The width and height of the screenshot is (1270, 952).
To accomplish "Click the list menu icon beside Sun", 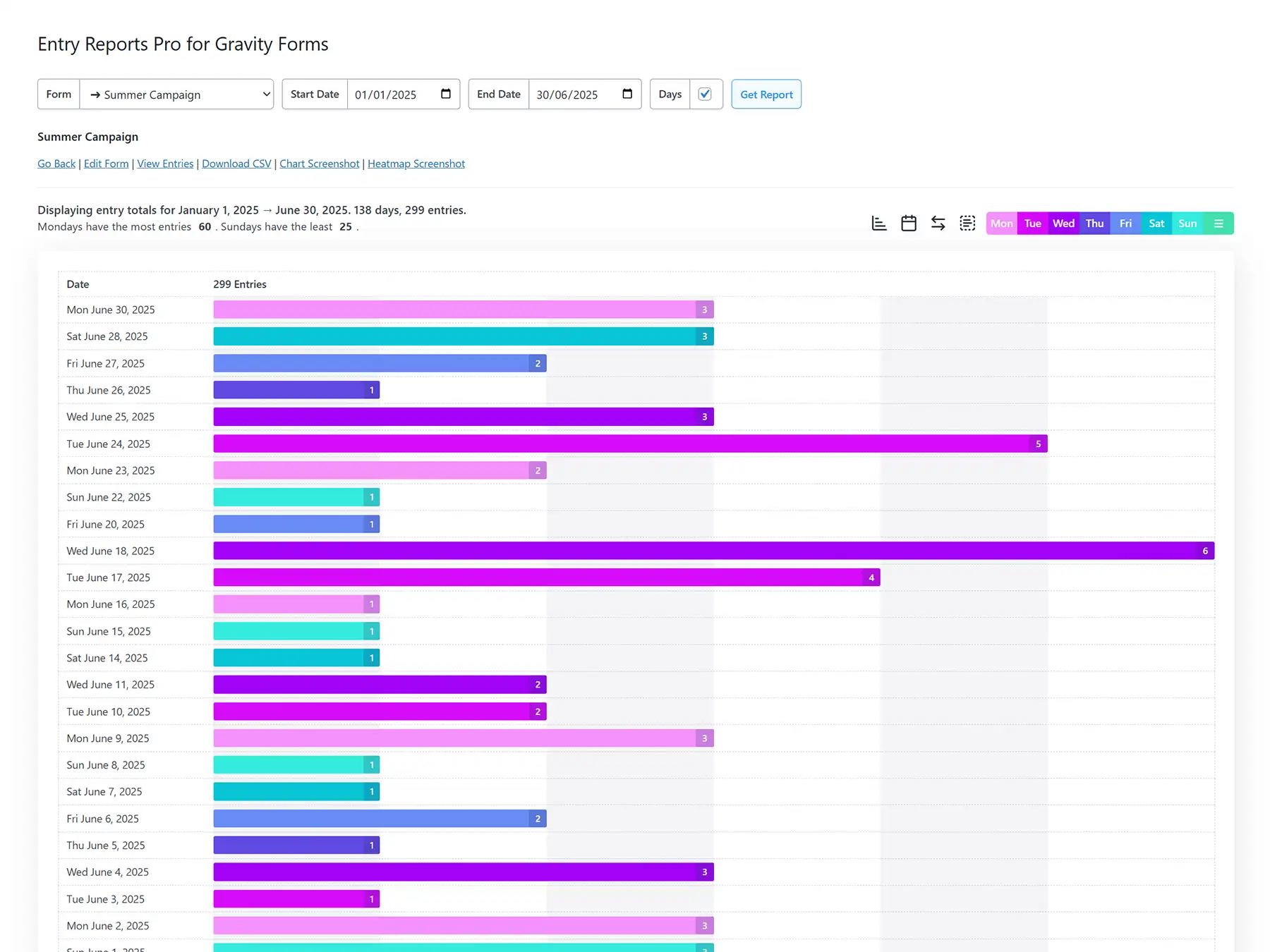I will tap(1218, 223).
